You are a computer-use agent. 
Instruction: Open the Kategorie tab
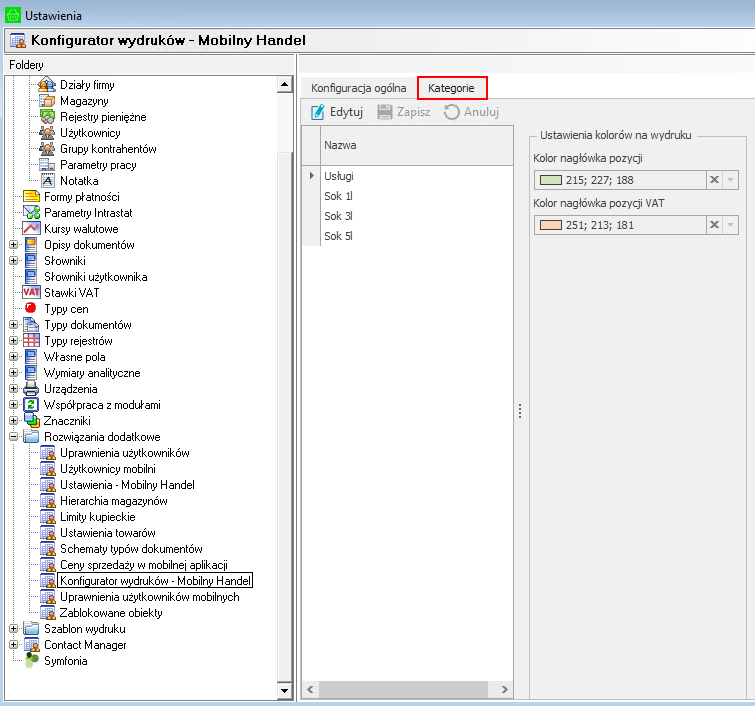point(451,88)
